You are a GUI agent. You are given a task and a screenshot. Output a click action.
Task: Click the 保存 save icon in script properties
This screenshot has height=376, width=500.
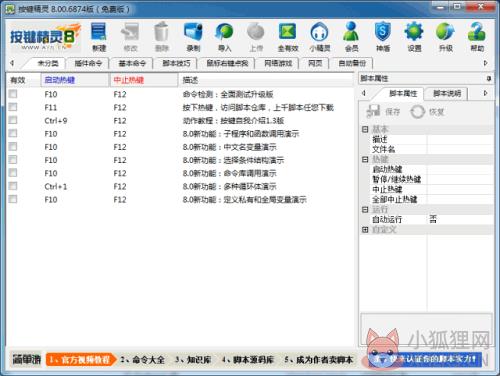click(x=383, y=112)
